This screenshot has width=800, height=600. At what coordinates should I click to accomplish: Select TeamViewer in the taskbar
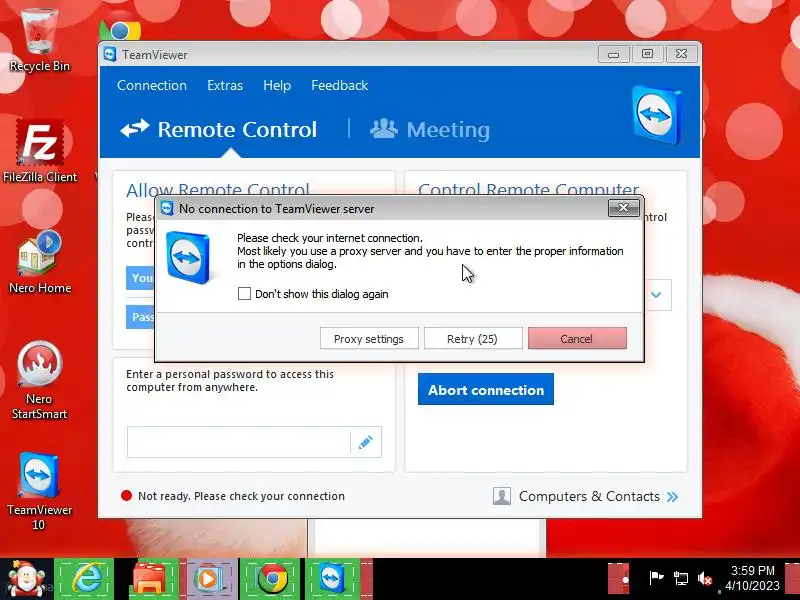[334, 579]
